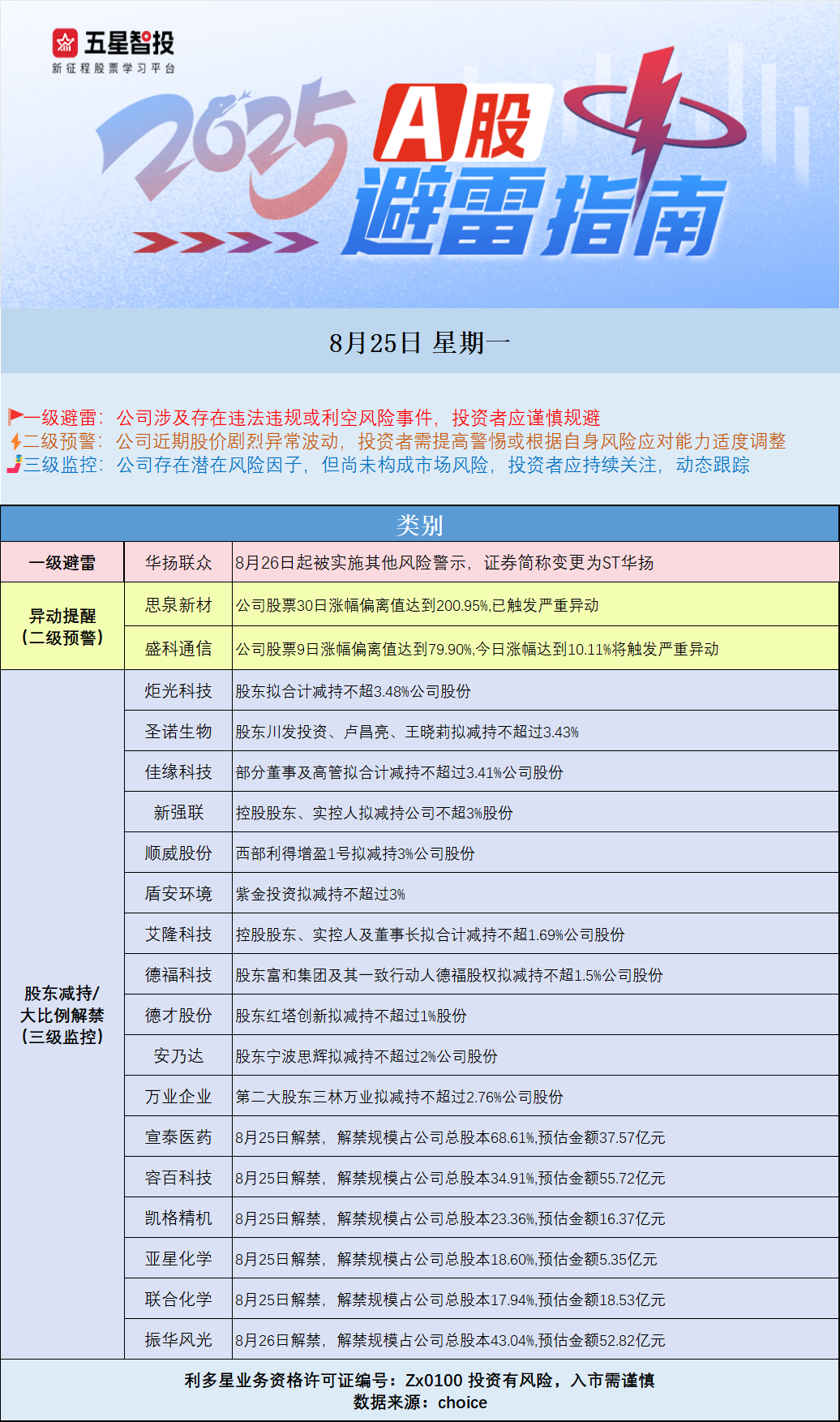Click description 西部利得增盈1号拟减持3%
The width and height of the screenshot is (840, 1422).
355,854
